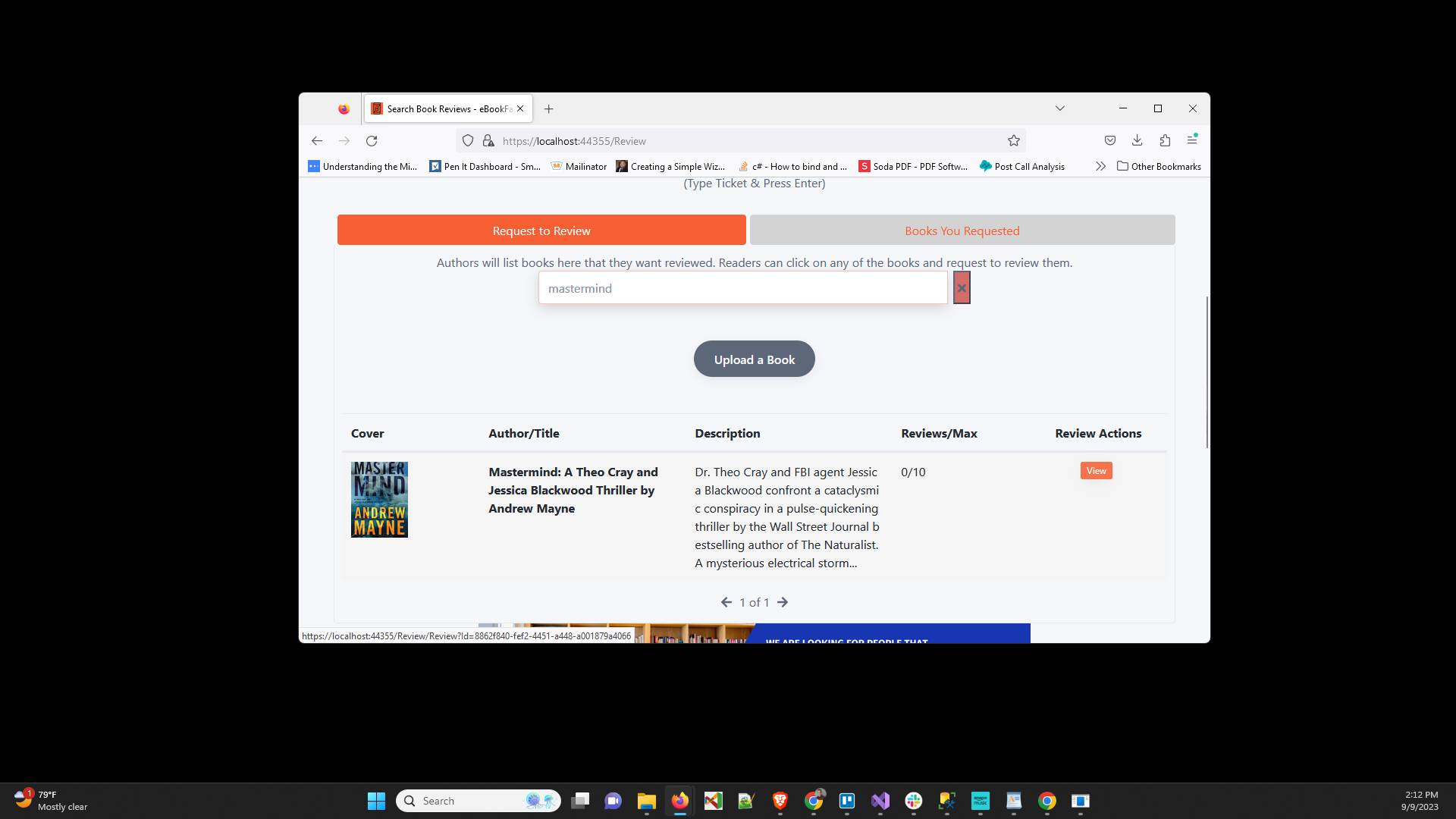The height and width of the screenshot is (819, 1456).
Task: Show more bookmarks via the chevron
Action: click(1100, 166)
